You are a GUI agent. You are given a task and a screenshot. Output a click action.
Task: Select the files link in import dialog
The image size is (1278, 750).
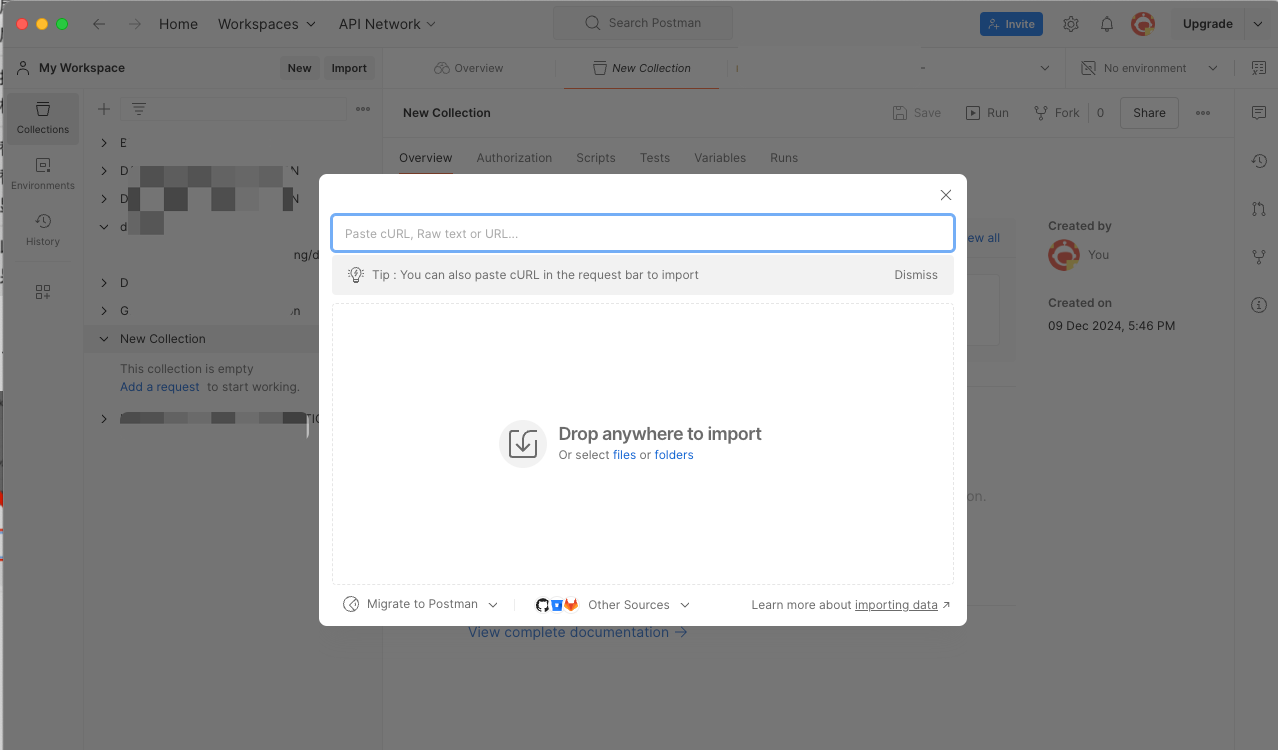[624, 455]
